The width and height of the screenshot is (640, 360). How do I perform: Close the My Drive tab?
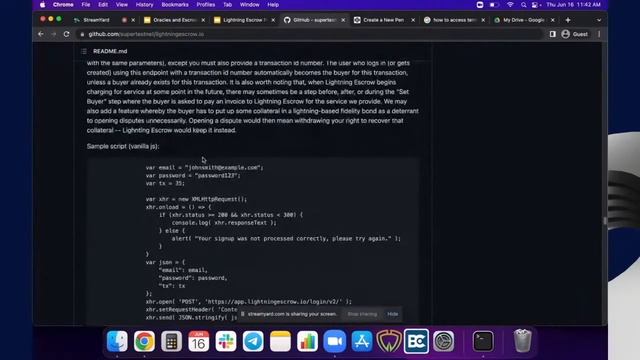(553, 20)
